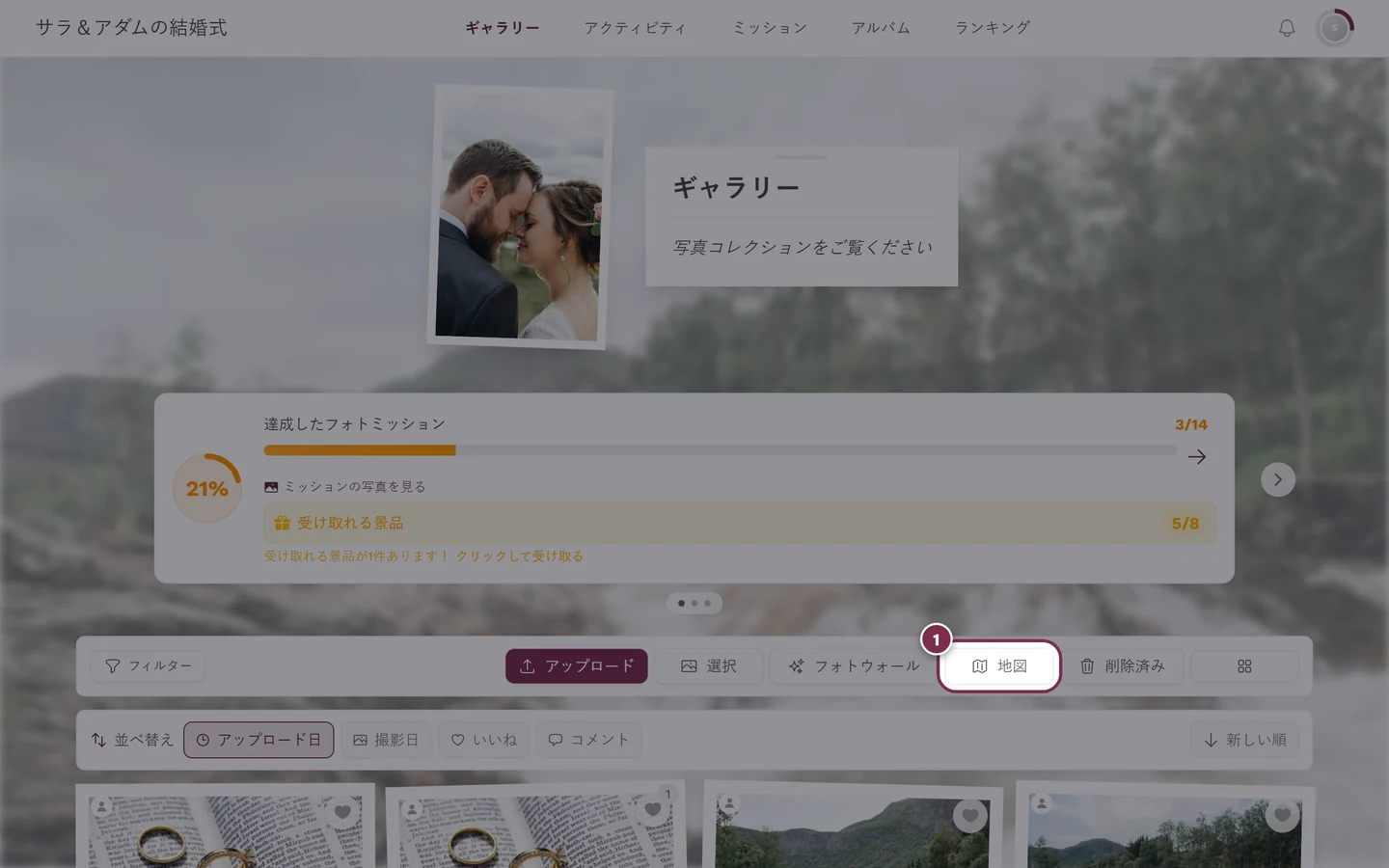Open the フィルター filter panel
Viewport: 1389px width, 868px height.
pyautogui.click(x=149, y=666)
